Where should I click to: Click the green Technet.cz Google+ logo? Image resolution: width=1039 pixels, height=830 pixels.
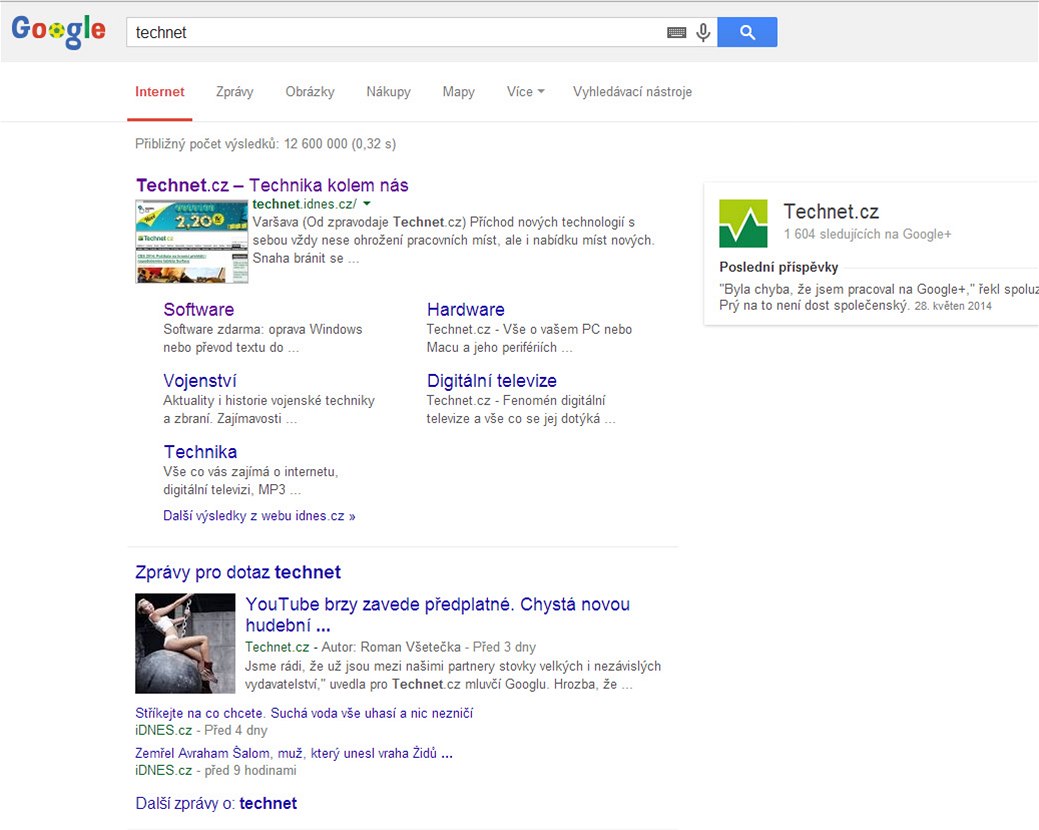pyautogui.click(x=743, y=223)
